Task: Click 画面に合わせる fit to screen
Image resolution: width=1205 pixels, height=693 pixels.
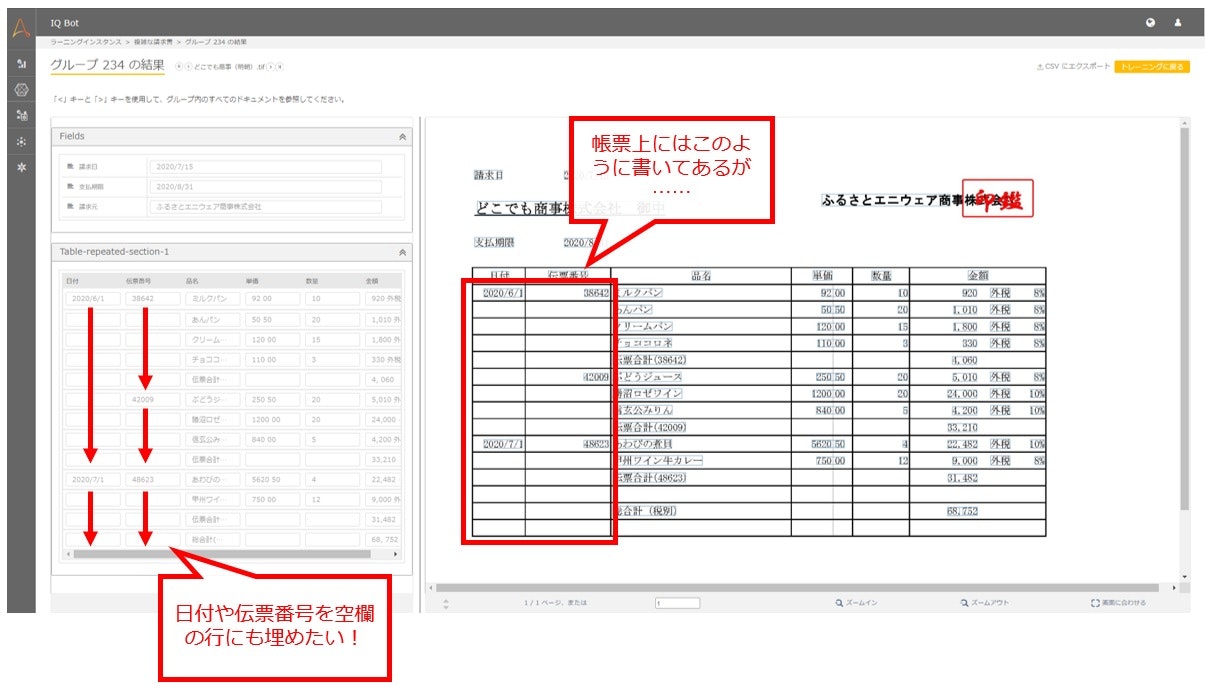Action: click(1118, 603)
